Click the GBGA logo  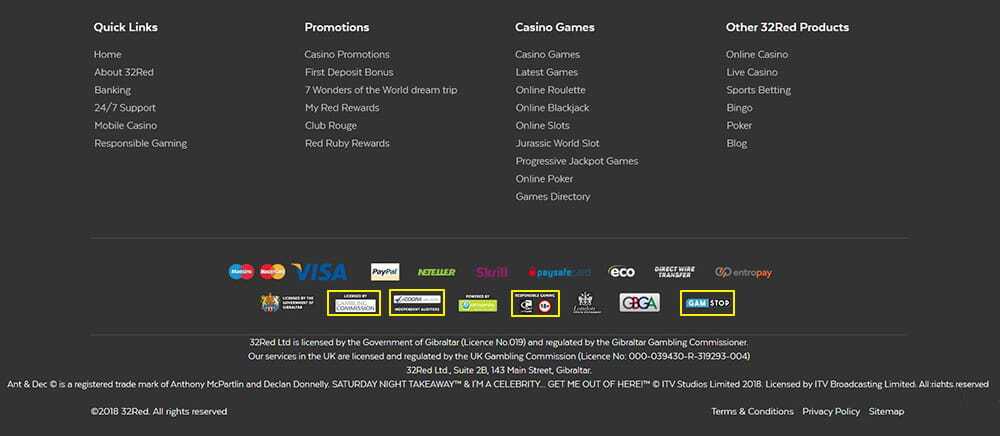[x=639, y=303]
